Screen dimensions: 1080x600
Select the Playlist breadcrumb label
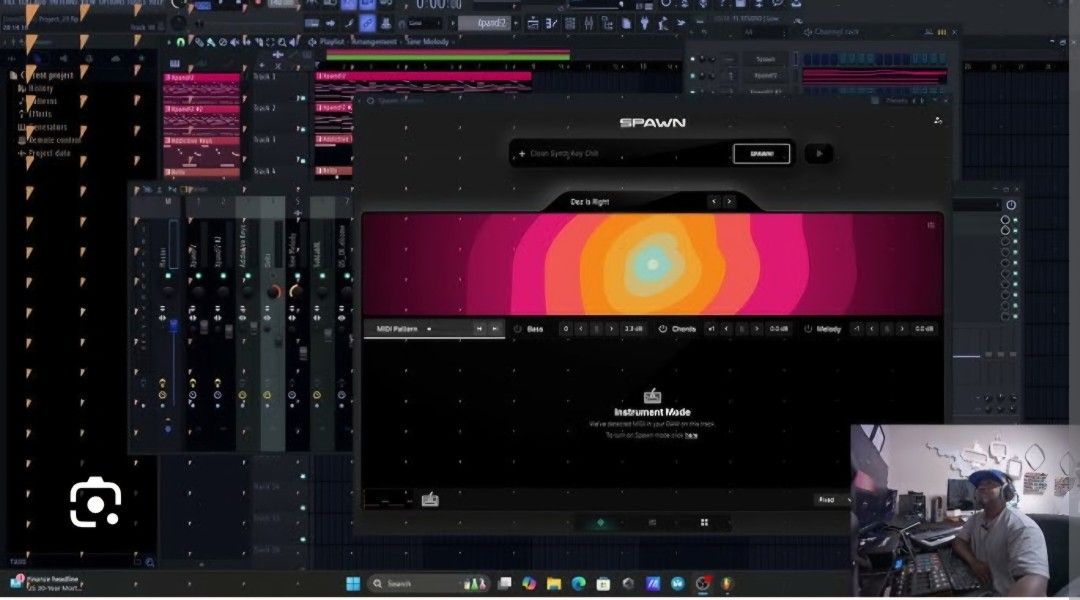(x=331, y=42)
